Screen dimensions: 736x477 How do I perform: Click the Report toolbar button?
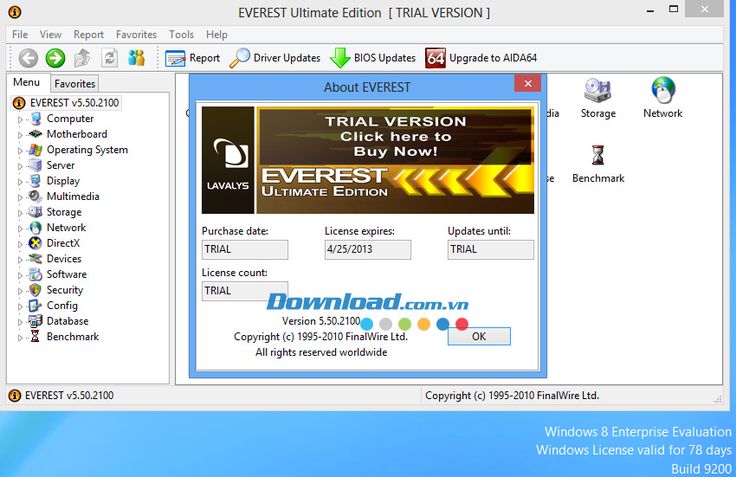point(192,58)
